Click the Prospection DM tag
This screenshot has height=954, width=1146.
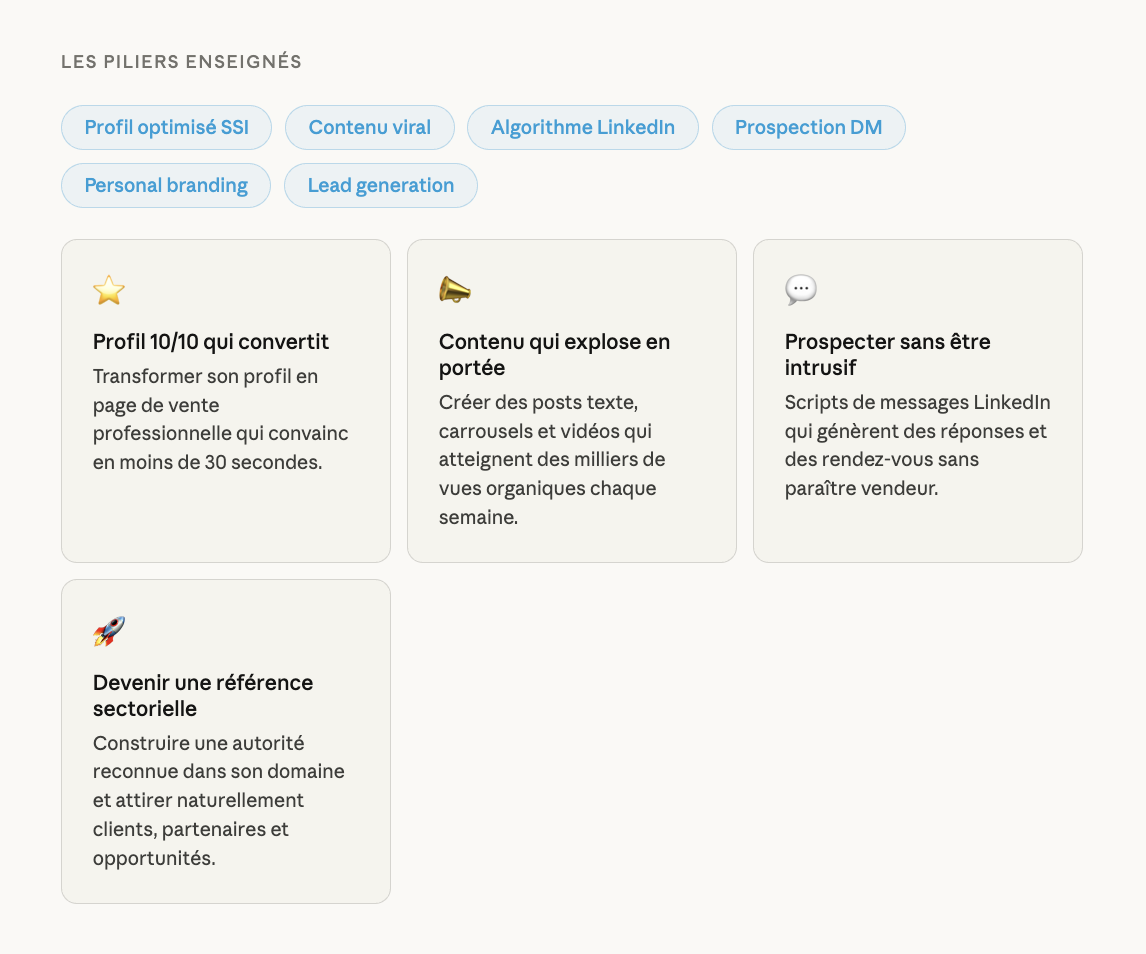(808, 128)
